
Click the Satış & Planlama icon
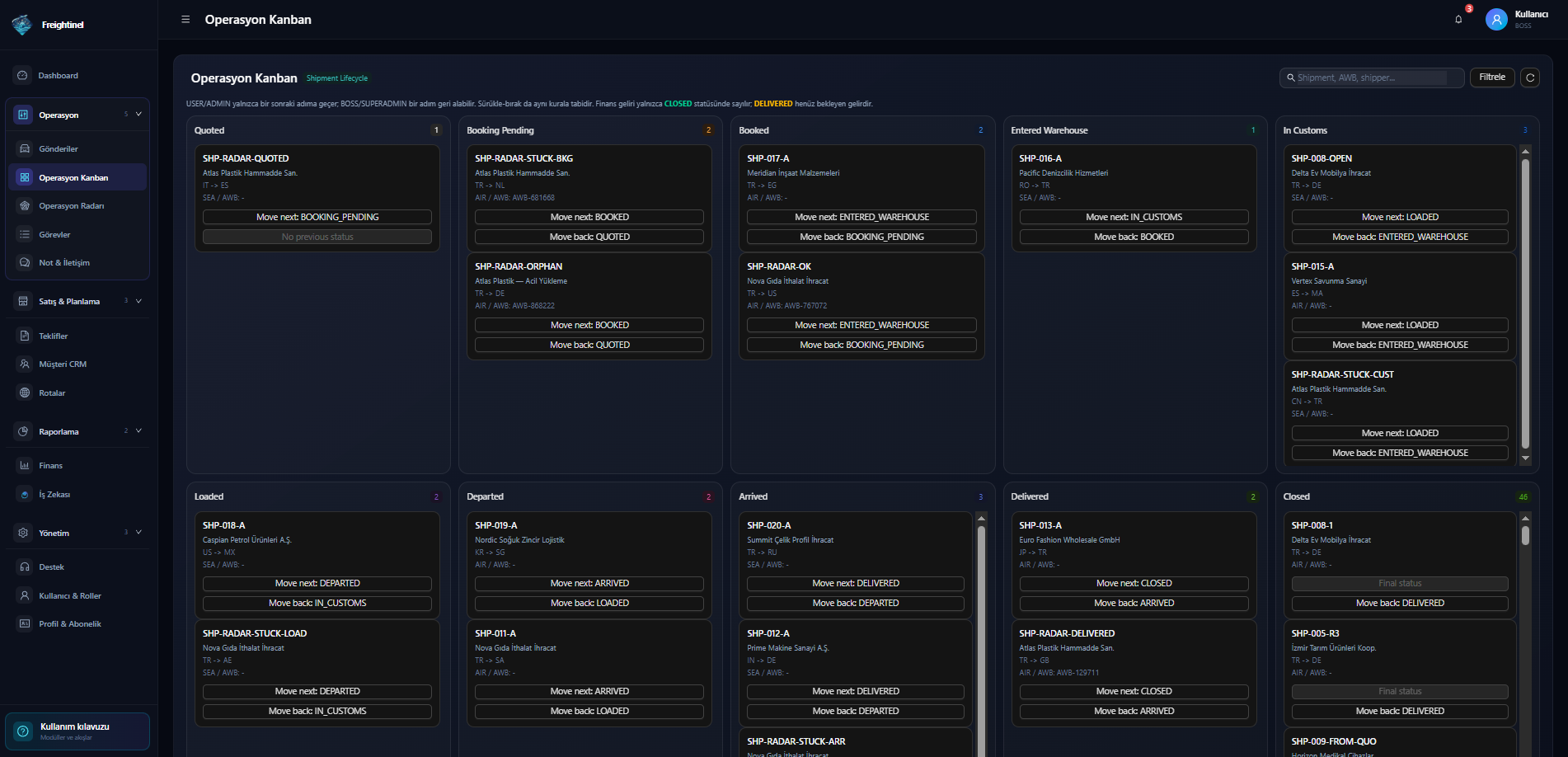23,301
